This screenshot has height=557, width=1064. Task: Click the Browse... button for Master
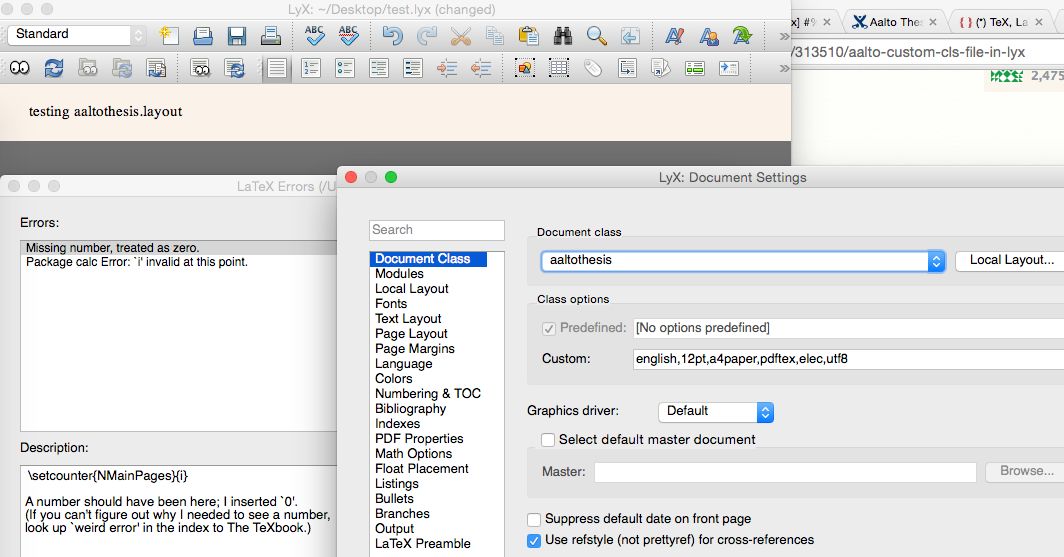[1026, 472]
